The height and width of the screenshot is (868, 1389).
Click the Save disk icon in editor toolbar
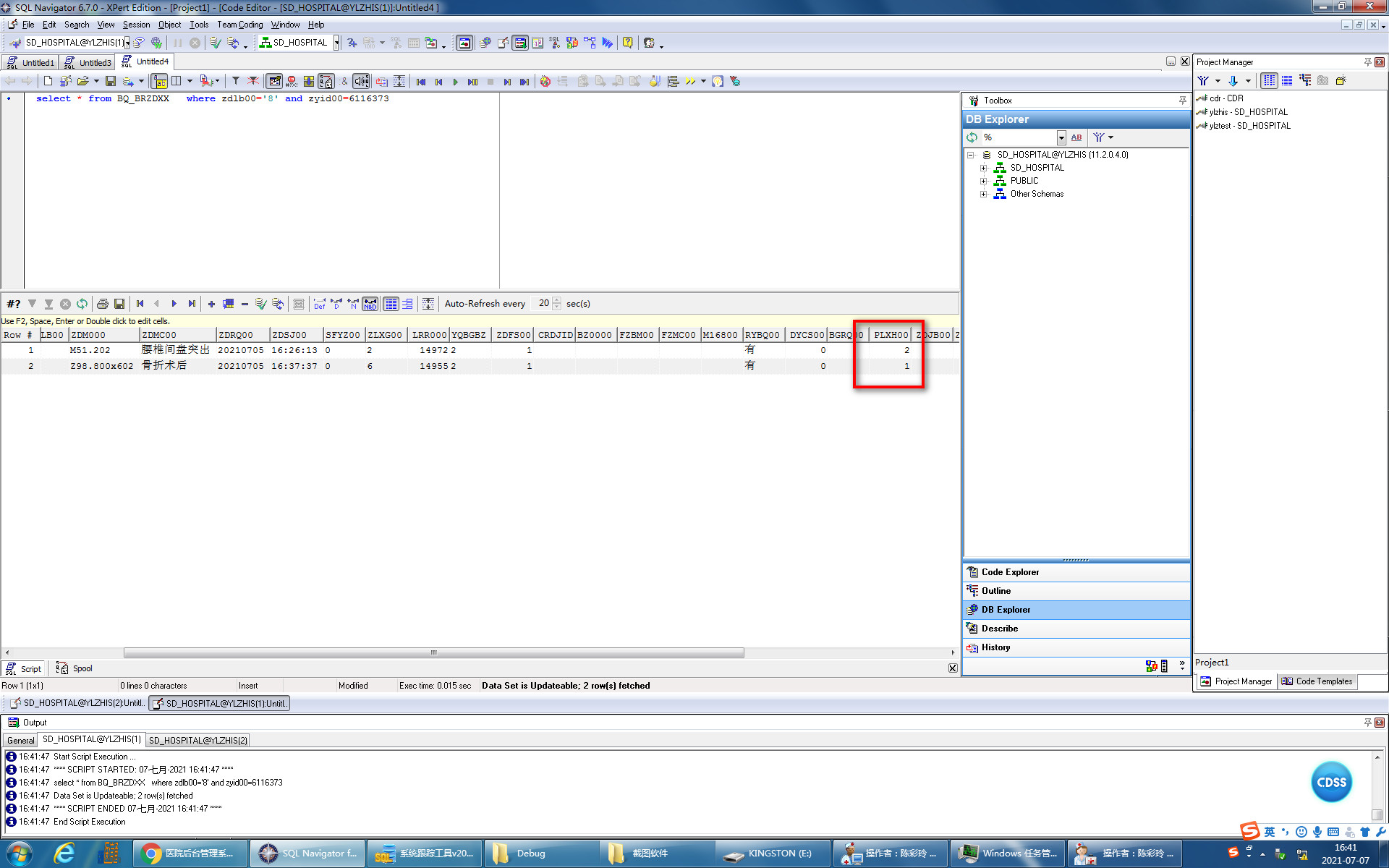pos(111,81)
